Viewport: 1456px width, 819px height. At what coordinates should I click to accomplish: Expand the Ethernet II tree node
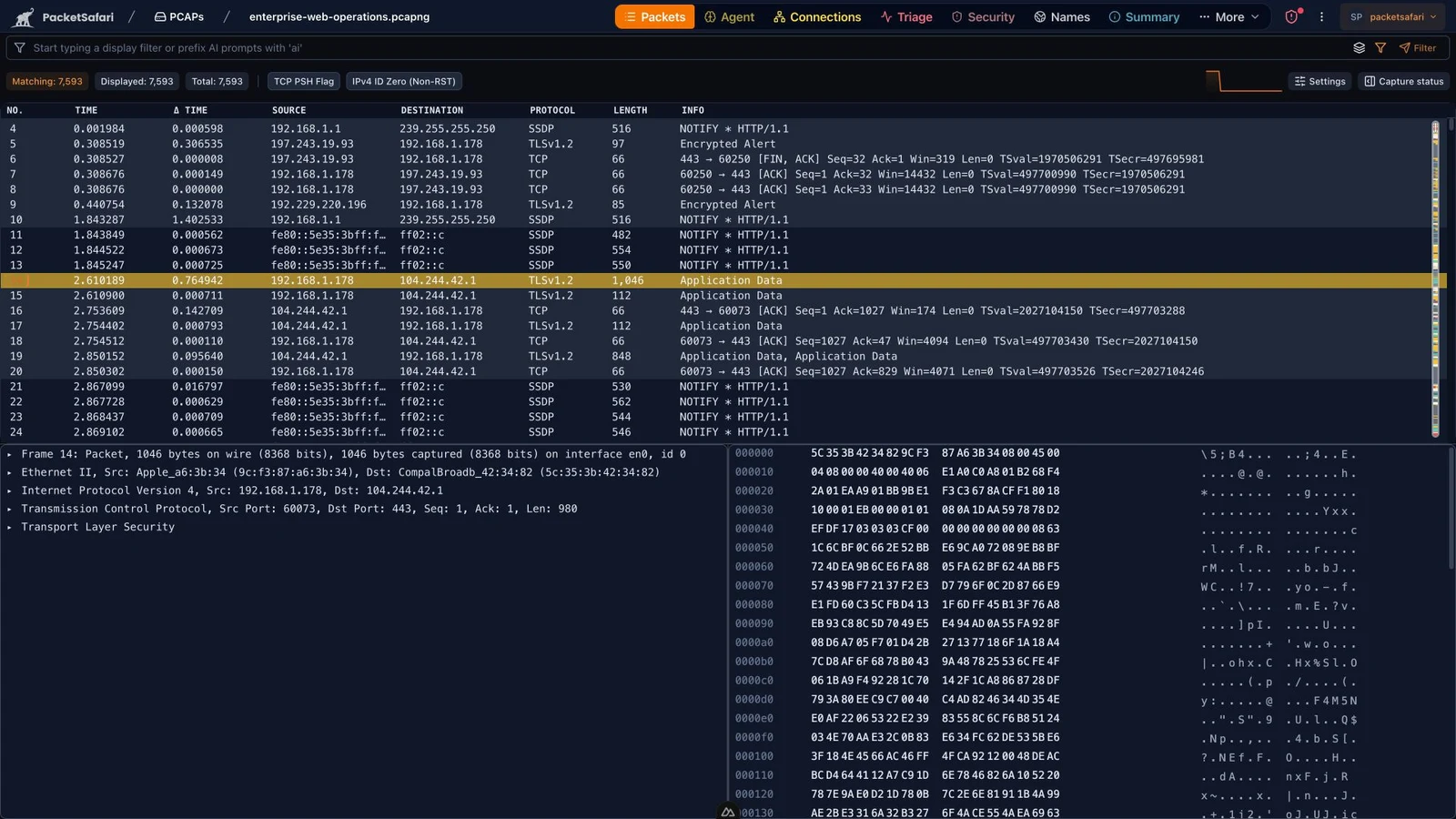[9, 472]
